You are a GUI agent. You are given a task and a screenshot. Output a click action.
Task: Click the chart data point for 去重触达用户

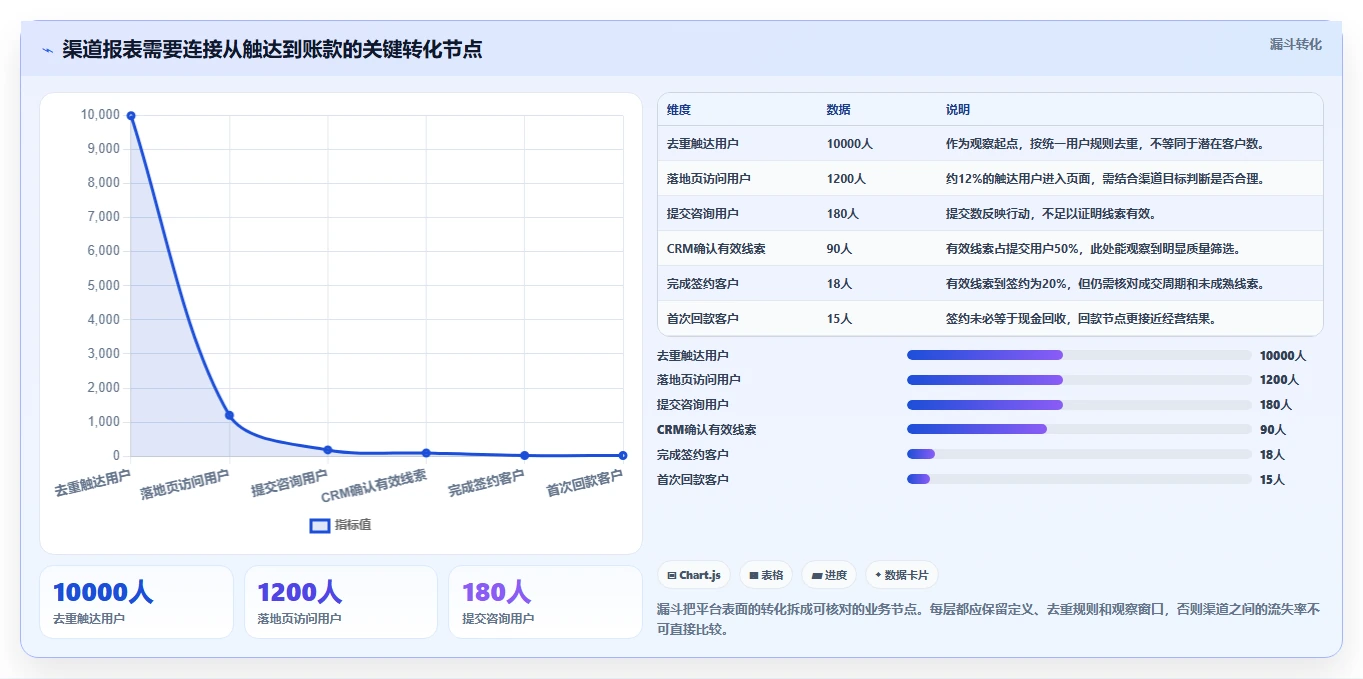coord(131,116)
